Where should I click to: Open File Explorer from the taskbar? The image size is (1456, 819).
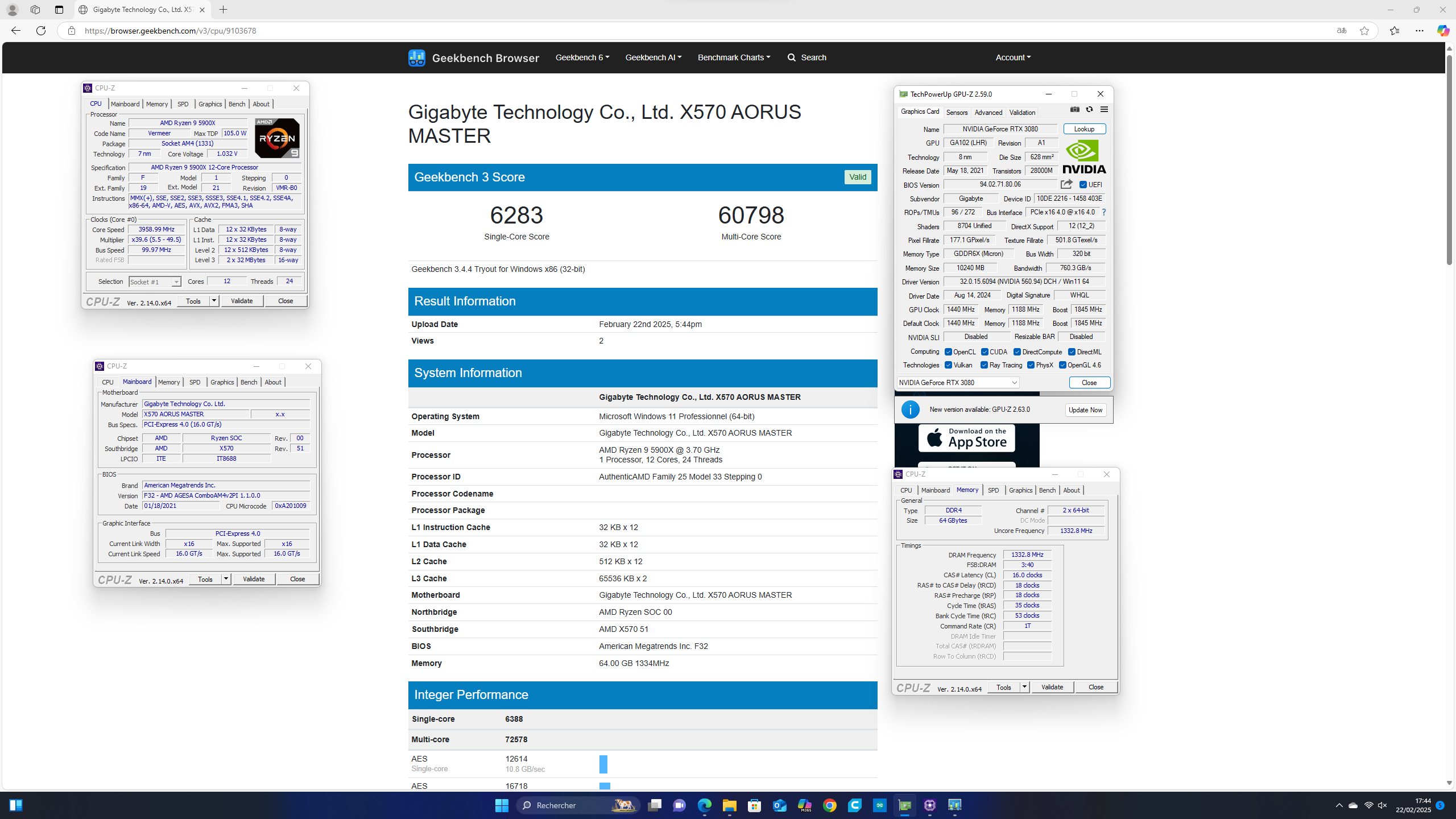click(x=729, y=805)
